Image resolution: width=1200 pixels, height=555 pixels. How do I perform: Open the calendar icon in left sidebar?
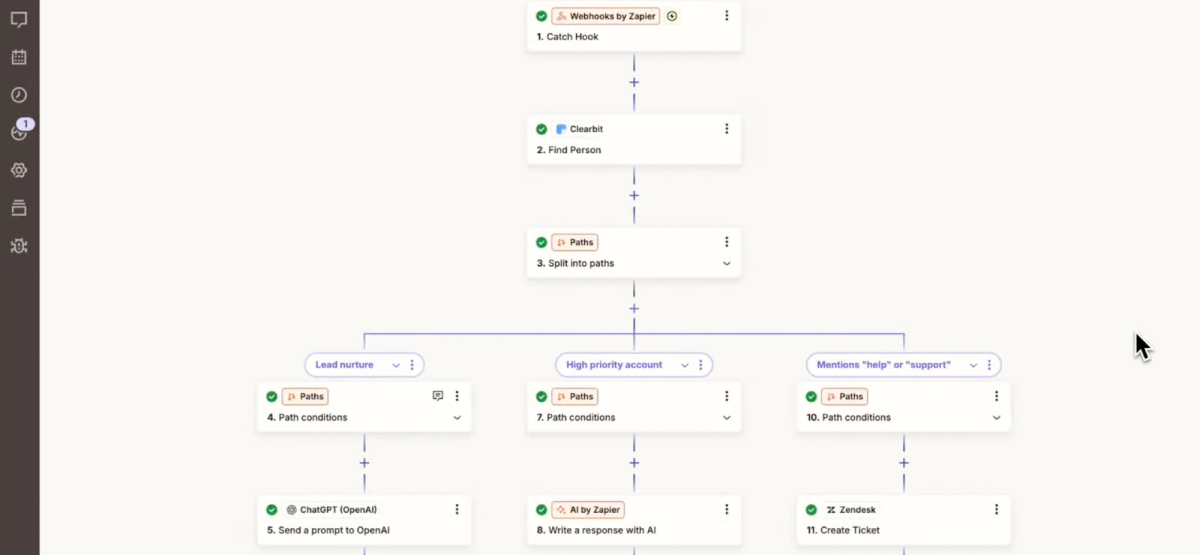click(19, 57)
